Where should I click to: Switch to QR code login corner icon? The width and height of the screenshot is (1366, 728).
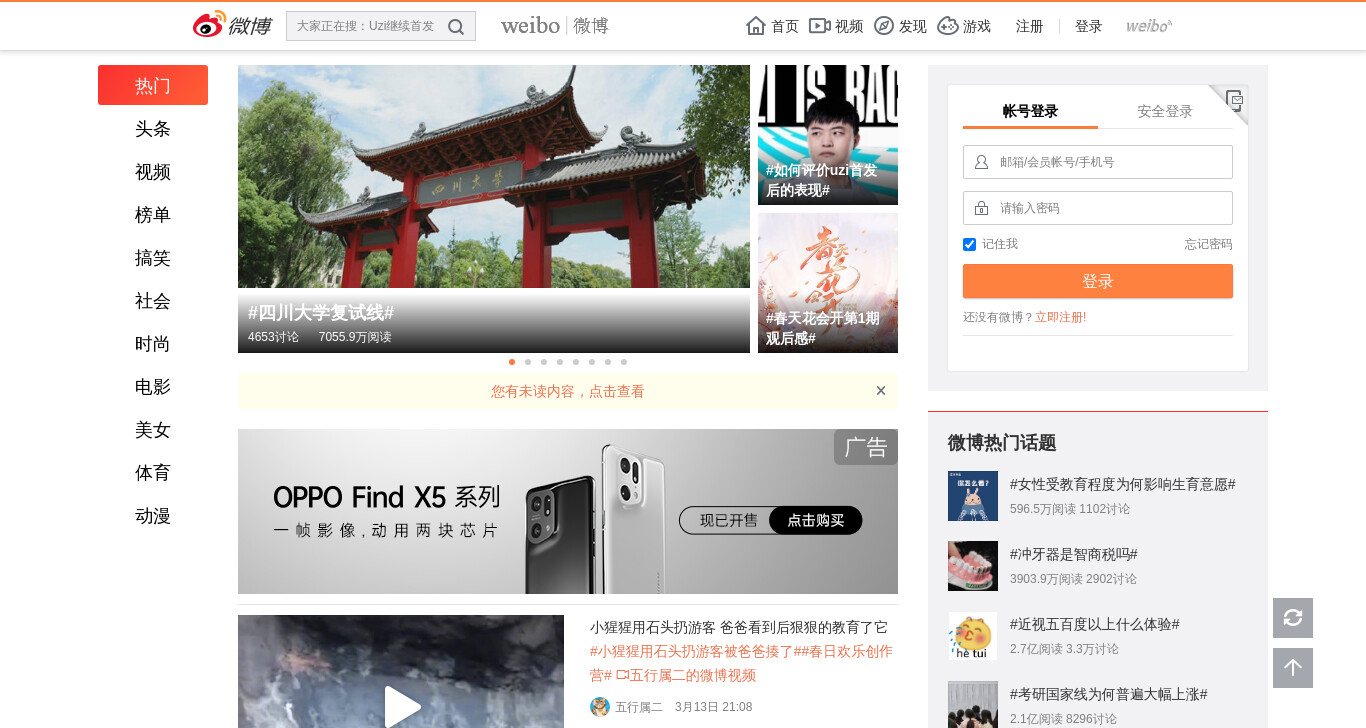1234,100
